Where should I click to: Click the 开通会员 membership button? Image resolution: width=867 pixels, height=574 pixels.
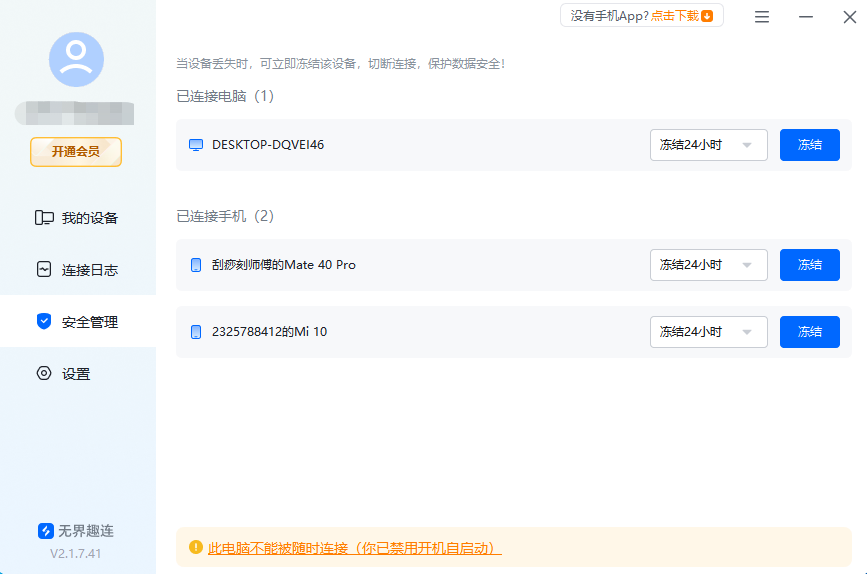(x=76, y=152)
